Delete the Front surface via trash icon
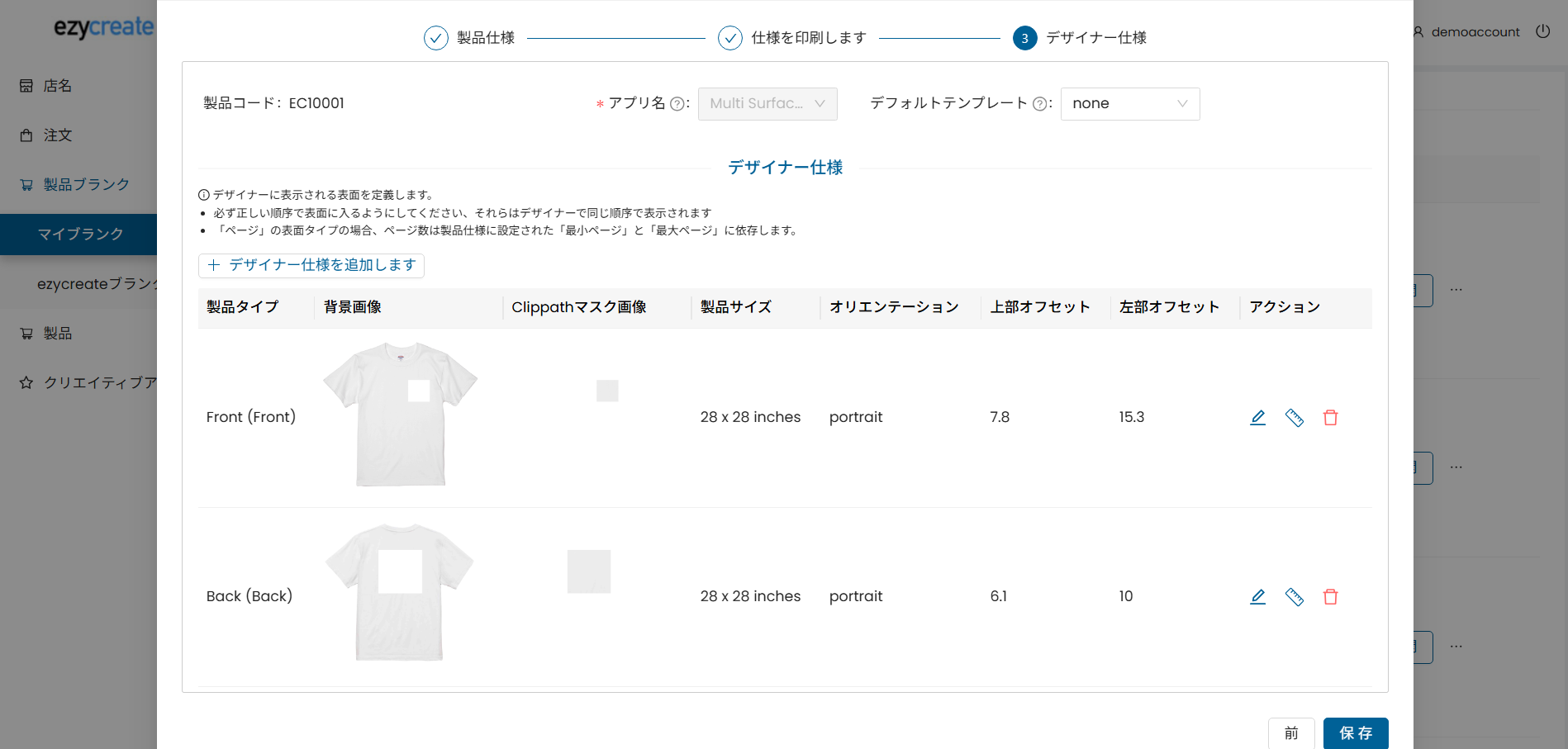The width and height of the screenshot is (1568, 749). (x=1330, y=418)
